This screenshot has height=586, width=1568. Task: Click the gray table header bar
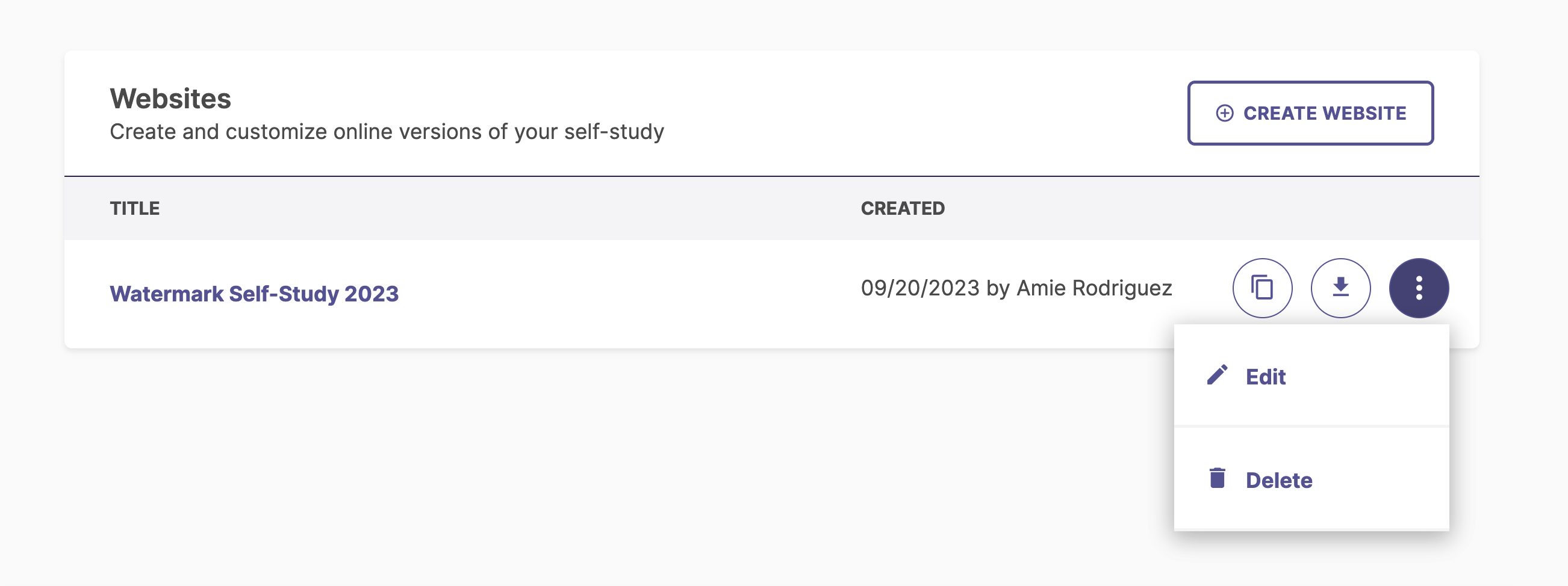click(x=772, y=209)
